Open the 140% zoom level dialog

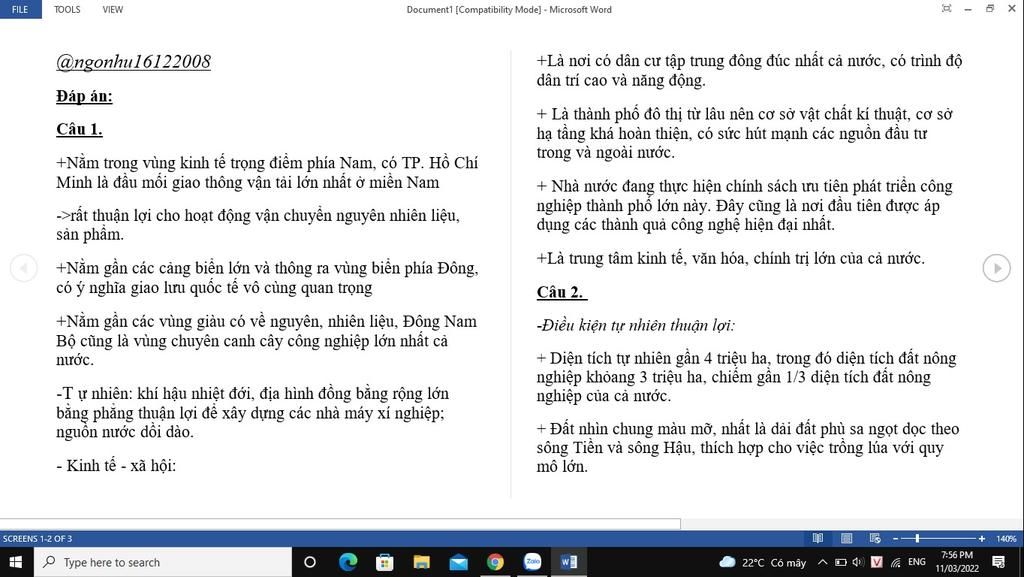[x=1006, y=538]
